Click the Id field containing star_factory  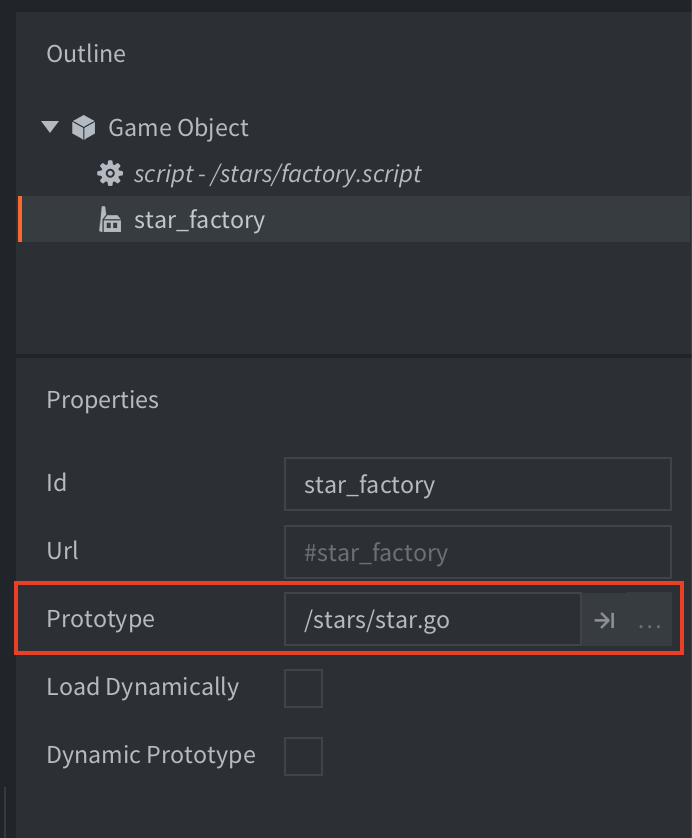click(x=478, y=484)
